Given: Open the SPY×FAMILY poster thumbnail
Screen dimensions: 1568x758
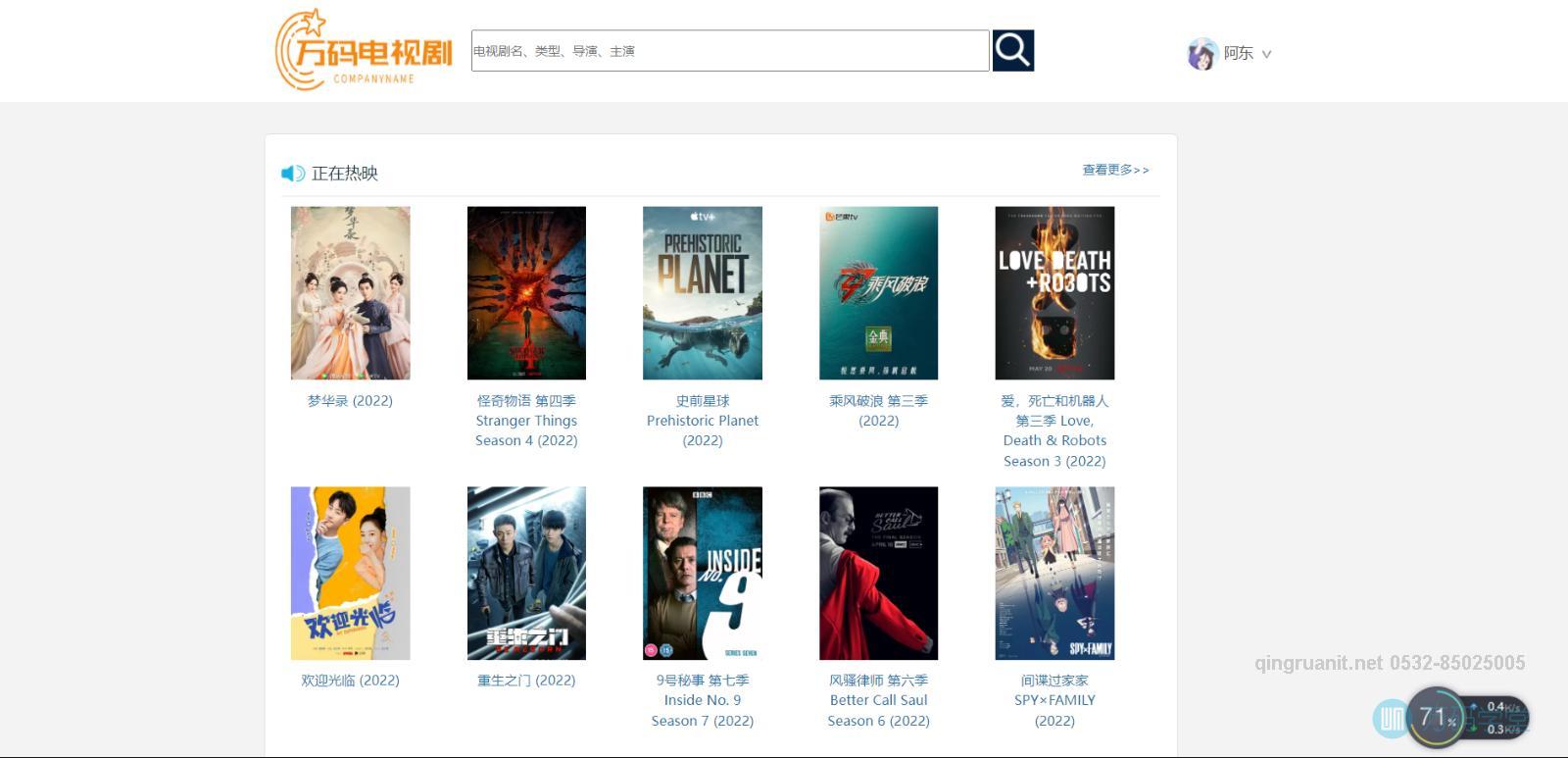Looking at the screenshot, I should coord(1054,574).
